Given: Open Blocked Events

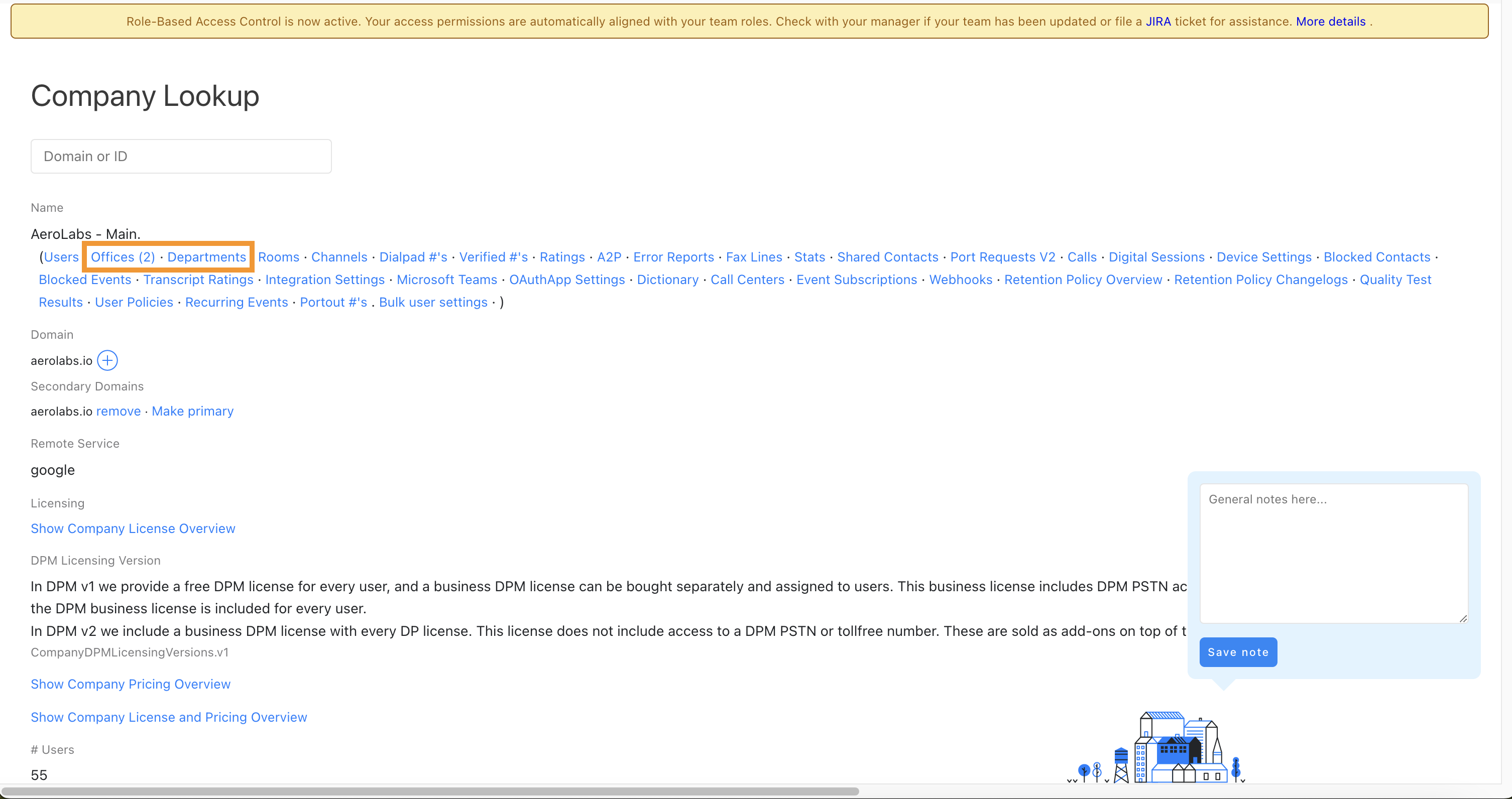Looking at the screenshot, I should [x=85, y=280].
